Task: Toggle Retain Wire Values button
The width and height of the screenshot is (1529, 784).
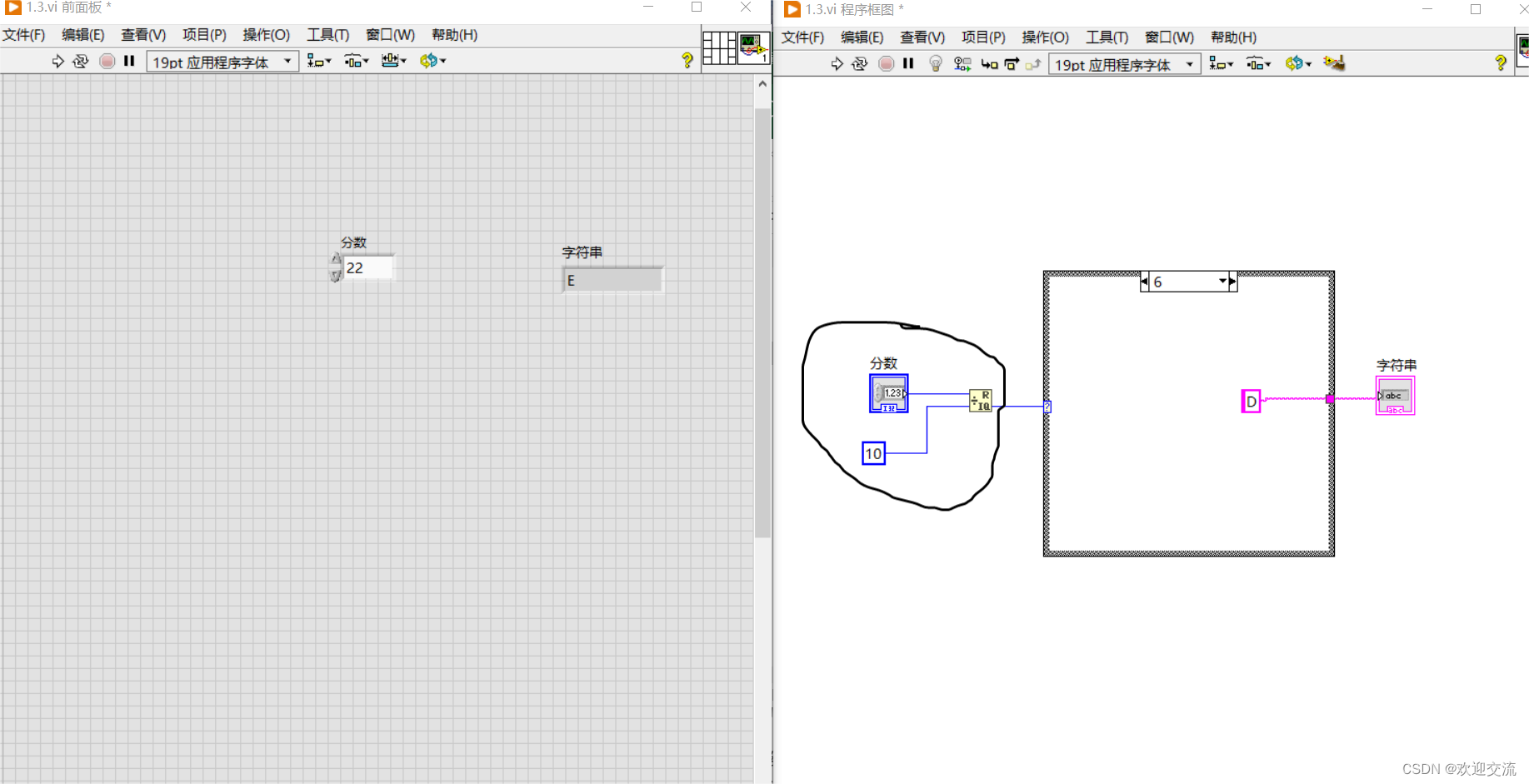Action: coord(962,63)
